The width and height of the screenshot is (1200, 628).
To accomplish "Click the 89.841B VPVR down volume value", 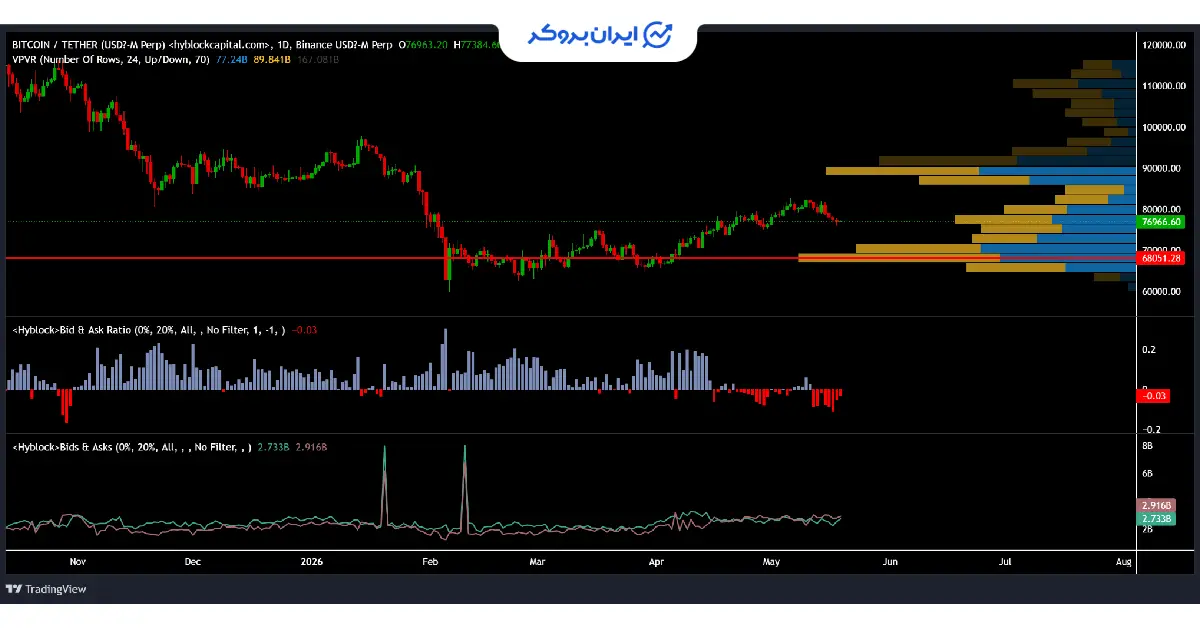I will [x=272, y=60].
